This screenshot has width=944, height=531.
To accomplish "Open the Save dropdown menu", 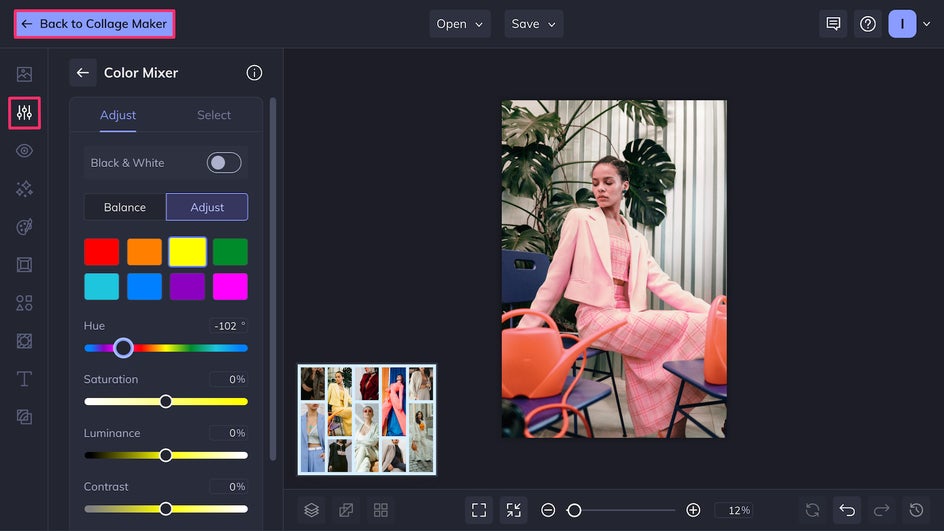I will point(534,24).
